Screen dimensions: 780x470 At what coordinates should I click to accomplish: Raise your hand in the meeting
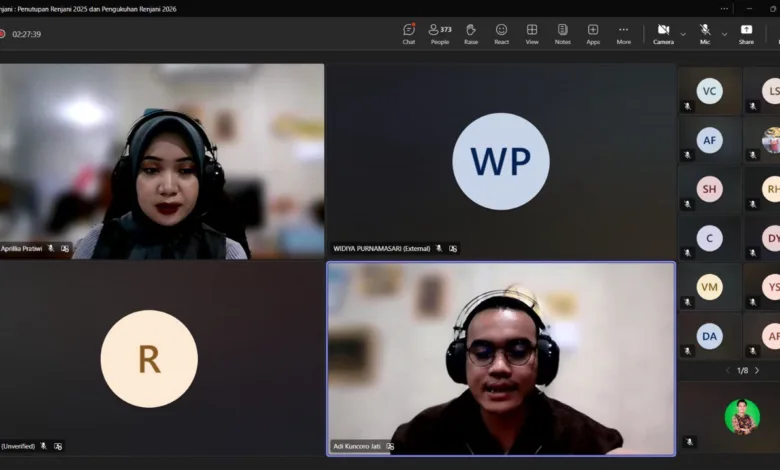coord(471,34)
